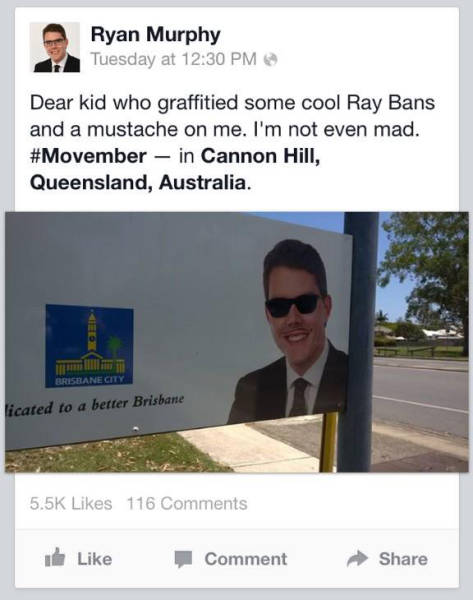473x600 pixels.
Task: Tap the speech bubble Comment icon
Action: click(183, 559)
